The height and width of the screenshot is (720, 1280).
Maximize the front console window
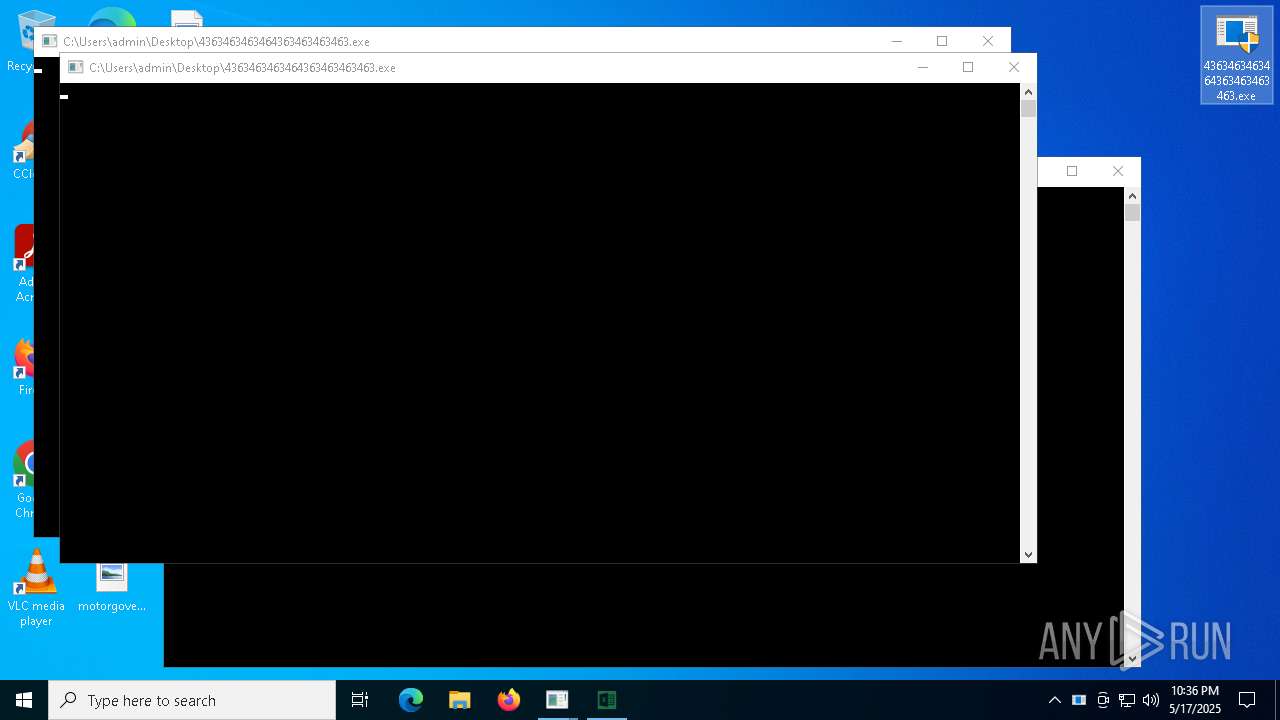pyautogui.click(x=968, y=68)
